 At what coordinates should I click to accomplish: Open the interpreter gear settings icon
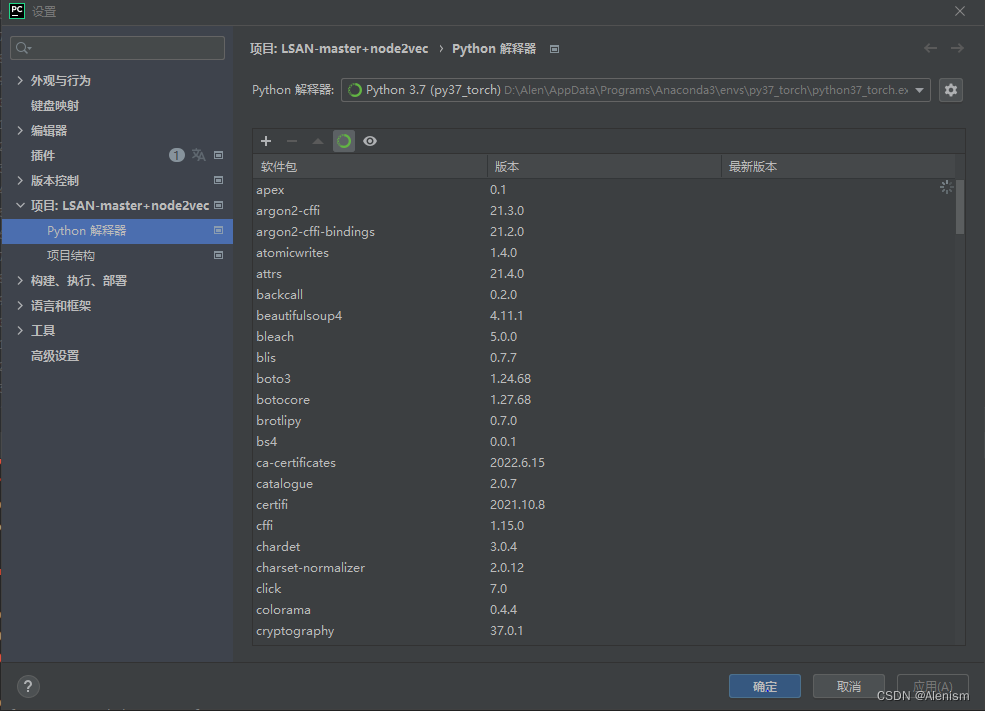tap(950, 90)
